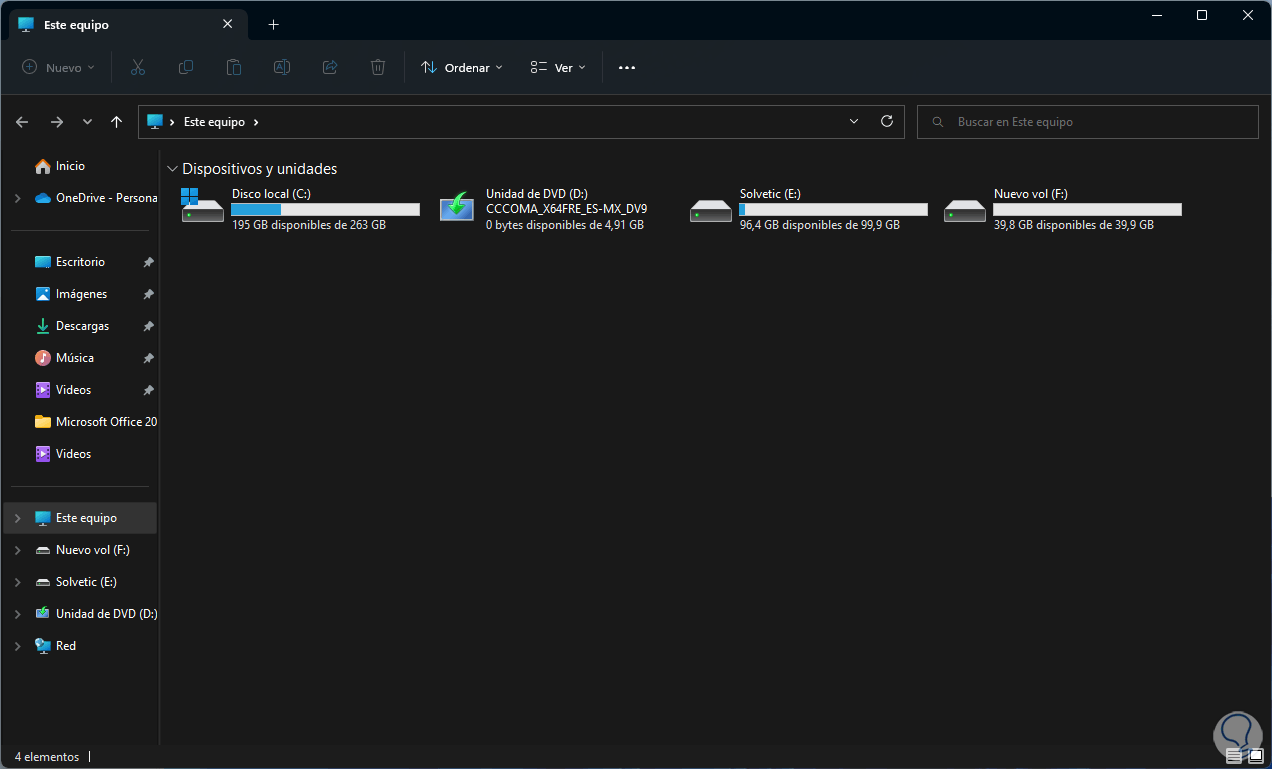Click the Paste clipboard icon
This screenshot has width=1272, height=769.
(234, 67)
